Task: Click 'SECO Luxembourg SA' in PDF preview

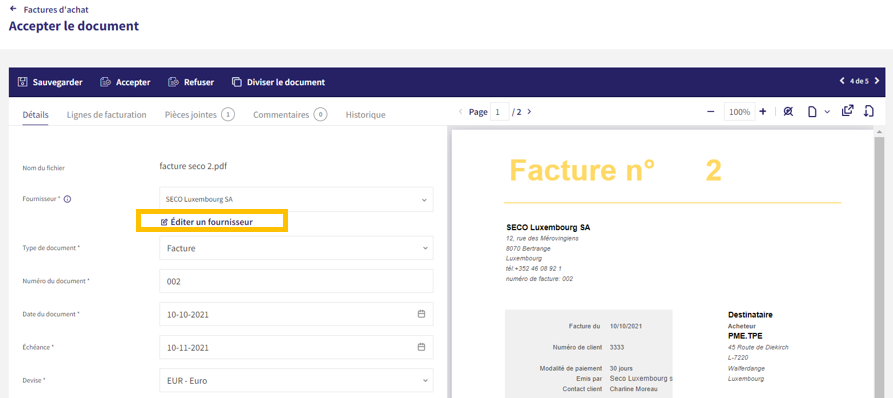Action: [x=548, y=228]
